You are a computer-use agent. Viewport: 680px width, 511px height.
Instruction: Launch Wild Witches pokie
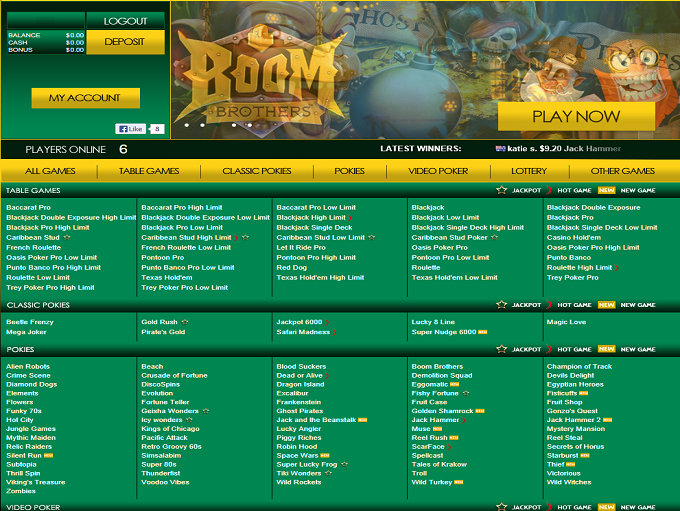click(x=569, y=482)
